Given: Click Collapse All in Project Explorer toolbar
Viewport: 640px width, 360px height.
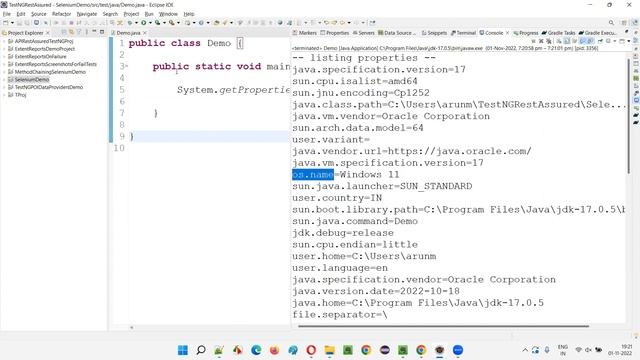Looking at the screenshot, I should click(64, 32).
